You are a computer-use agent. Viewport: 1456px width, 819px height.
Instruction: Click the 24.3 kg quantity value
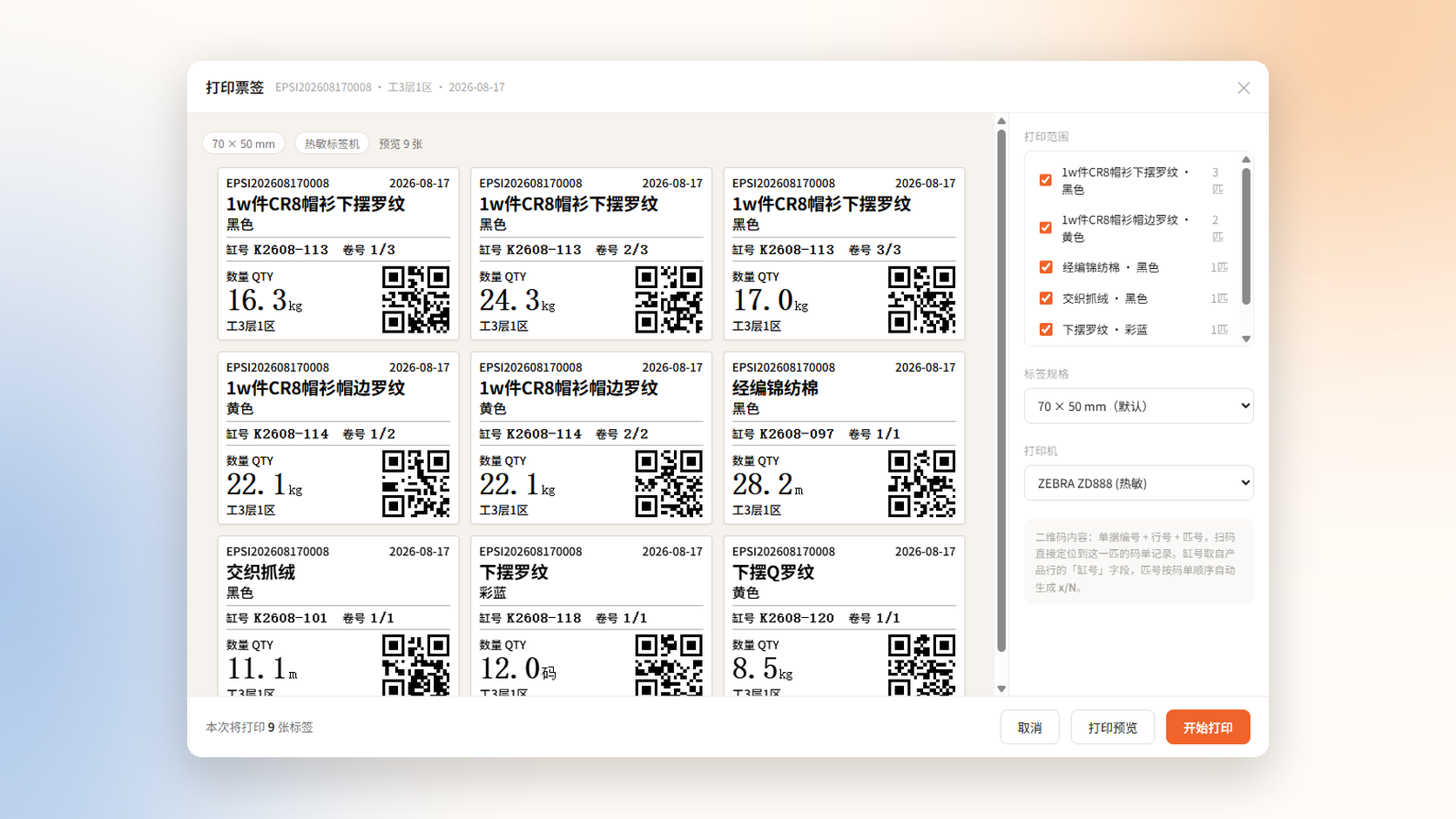point(517,301)
